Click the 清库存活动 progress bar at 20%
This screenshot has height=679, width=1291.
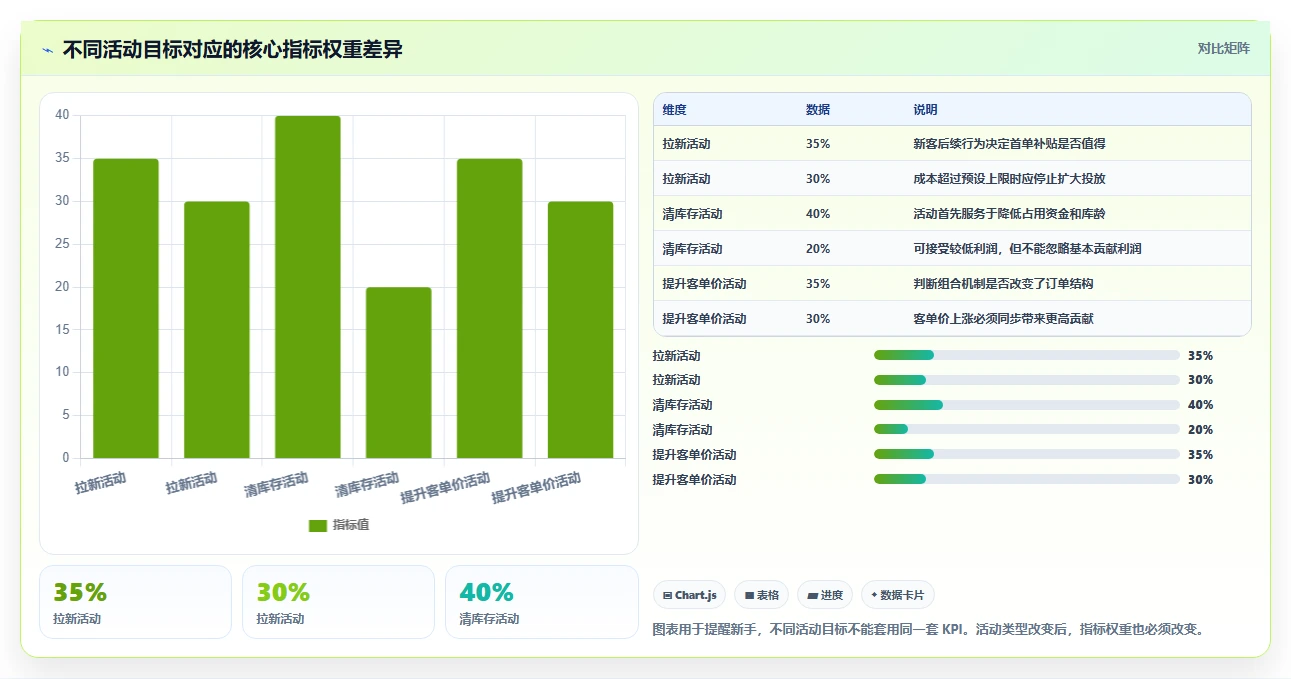tap(1027, 430)
